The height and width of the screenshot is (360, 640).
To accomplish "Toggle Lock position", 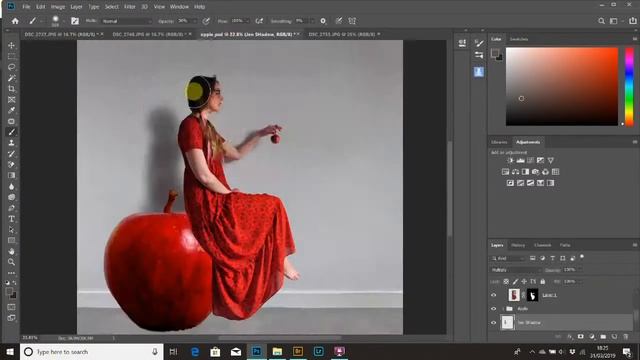I will [x=524, y=282].
